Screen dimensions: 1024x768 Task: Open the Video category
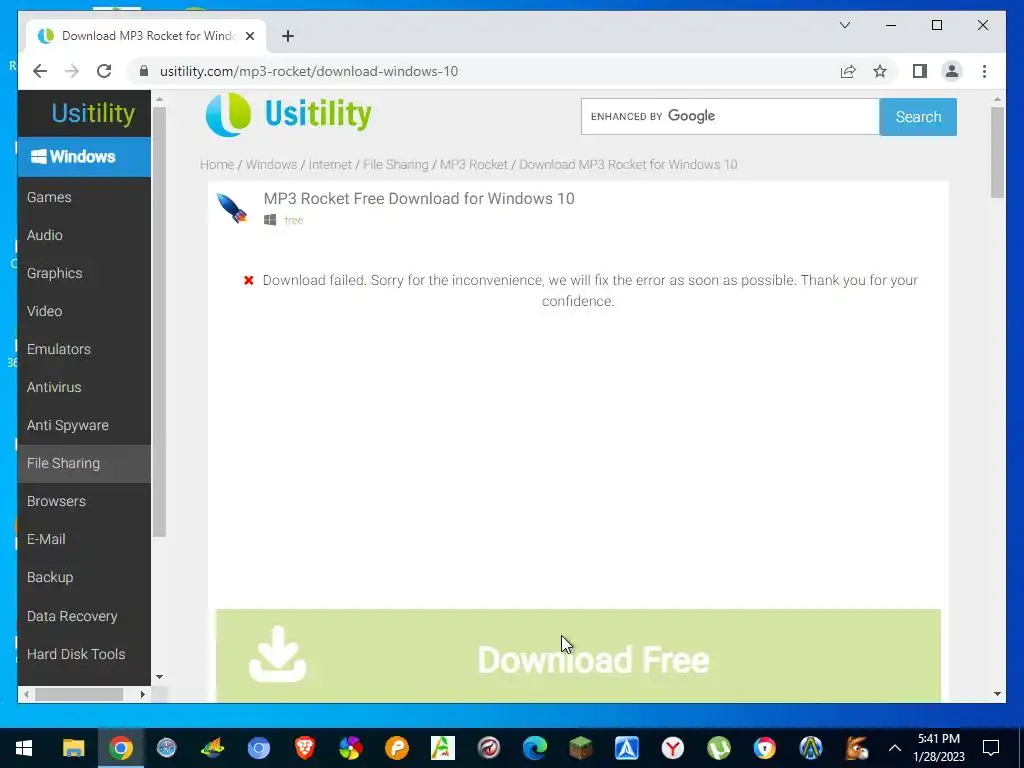[x=84, y=311]
